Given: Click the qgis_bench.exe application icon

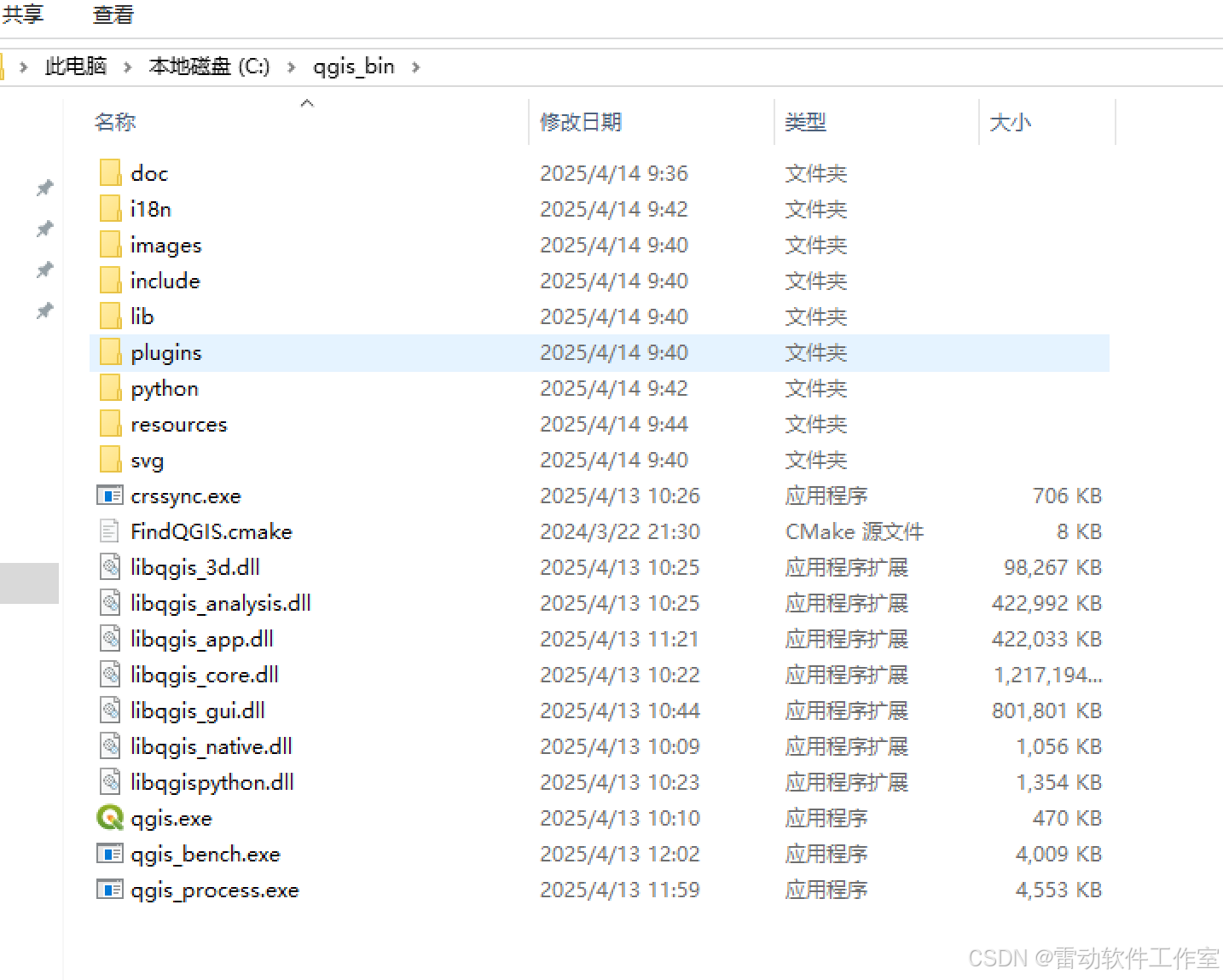Looking at the screenshot, I should click(x=110, y=853).
